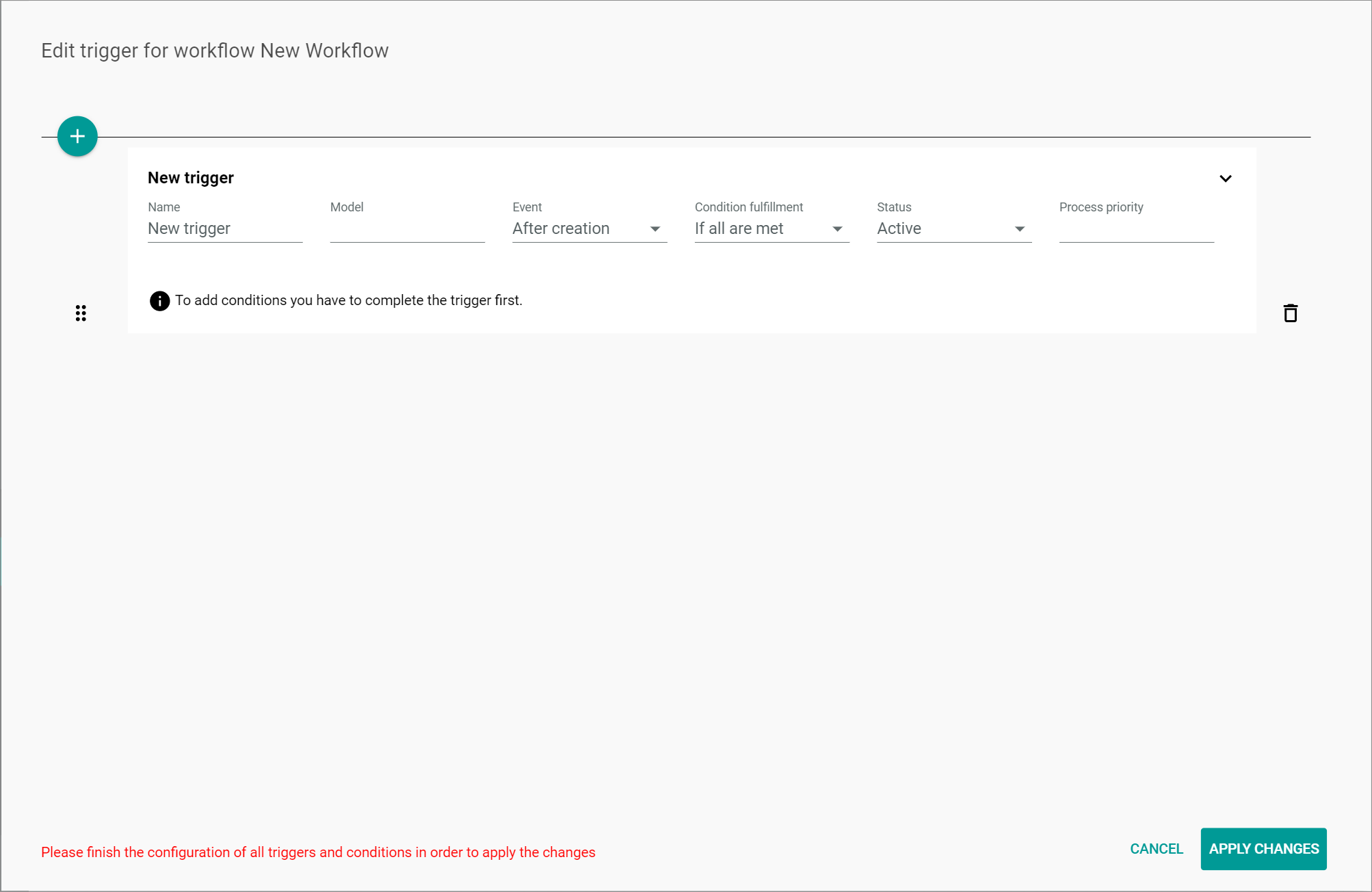This screenshot has width=1372, height=892.
Task: Click the New trigger heading
Action: pyautogui.click(x=191, y=178)
